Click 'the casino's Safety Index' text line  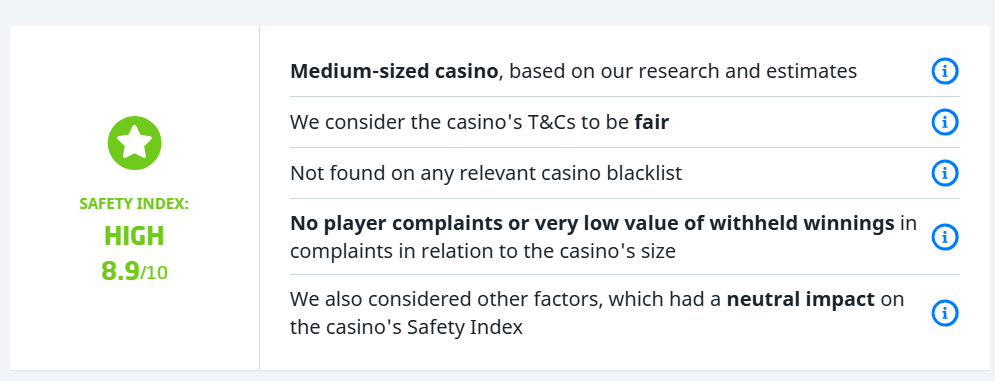[x=406, y=328]
